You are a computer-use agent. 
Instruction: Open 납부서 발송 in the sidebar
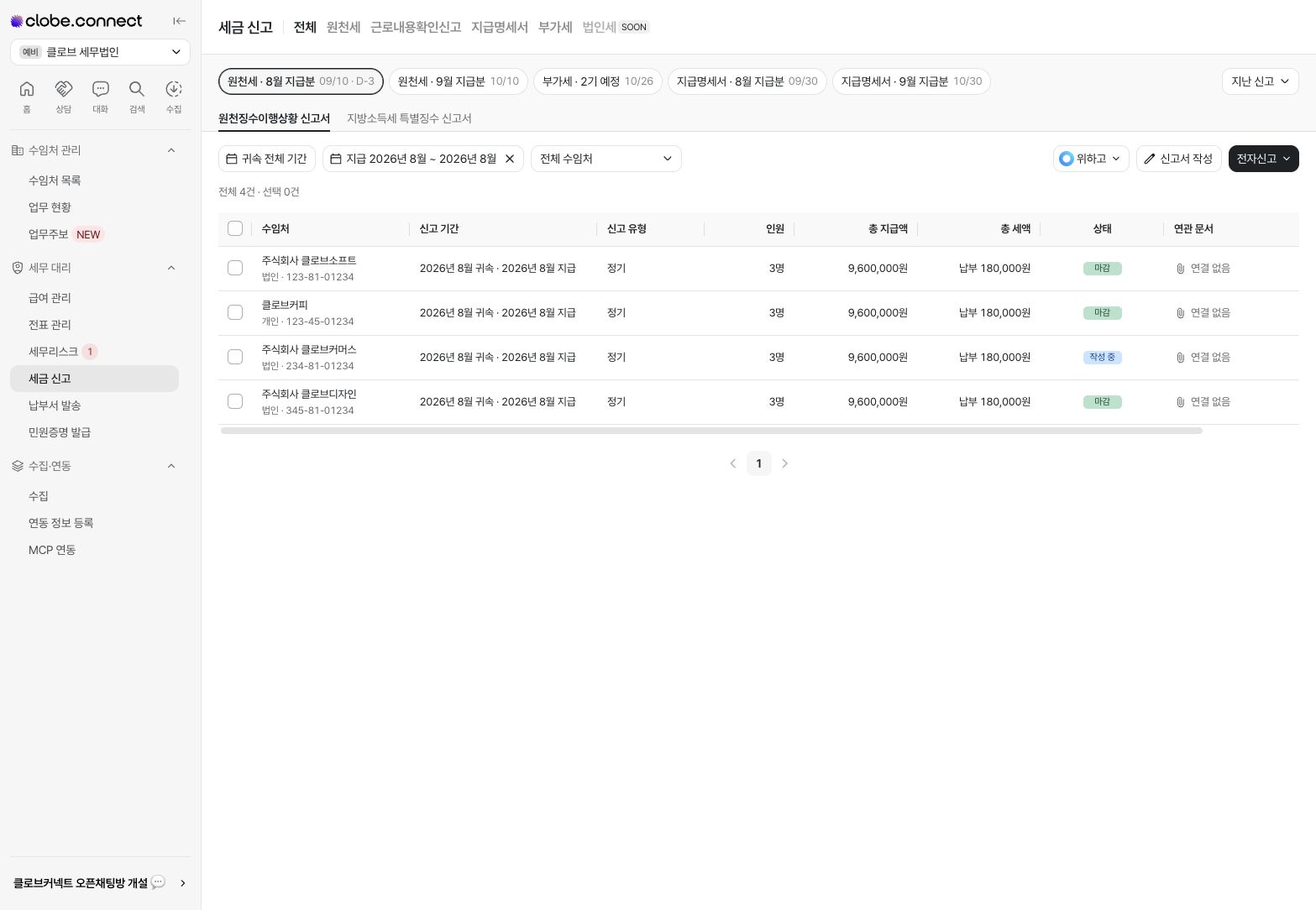(x=55, y=405)
